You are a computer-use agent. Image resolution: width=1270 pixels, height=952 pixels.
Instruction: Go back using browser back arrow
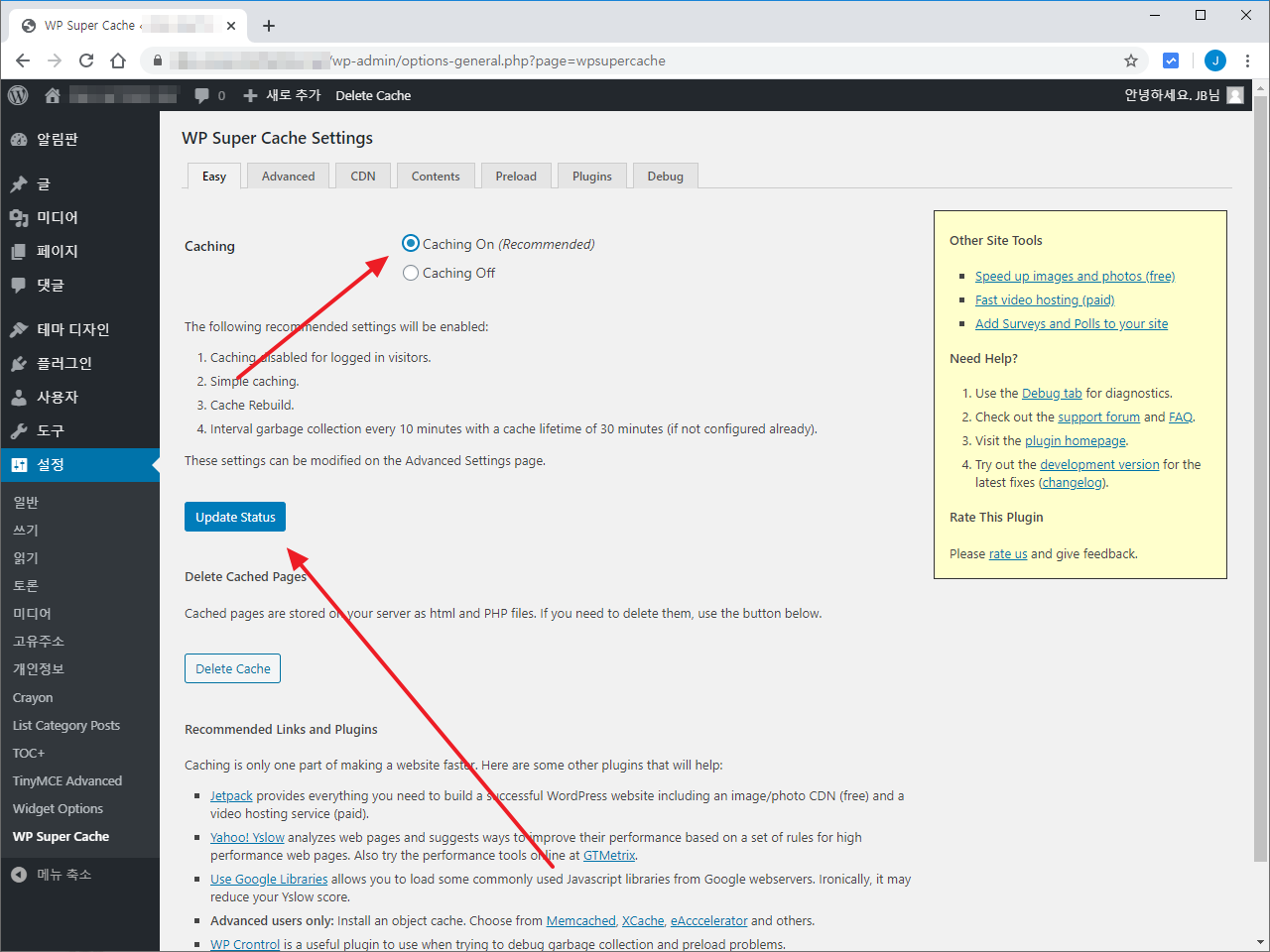pyautogui.click(x=23, y=60)
